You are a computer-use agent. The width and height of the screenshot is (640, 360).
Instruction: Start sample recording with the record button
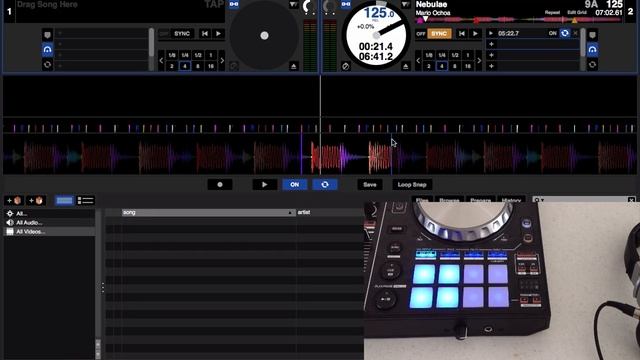(x=220, y=184)
